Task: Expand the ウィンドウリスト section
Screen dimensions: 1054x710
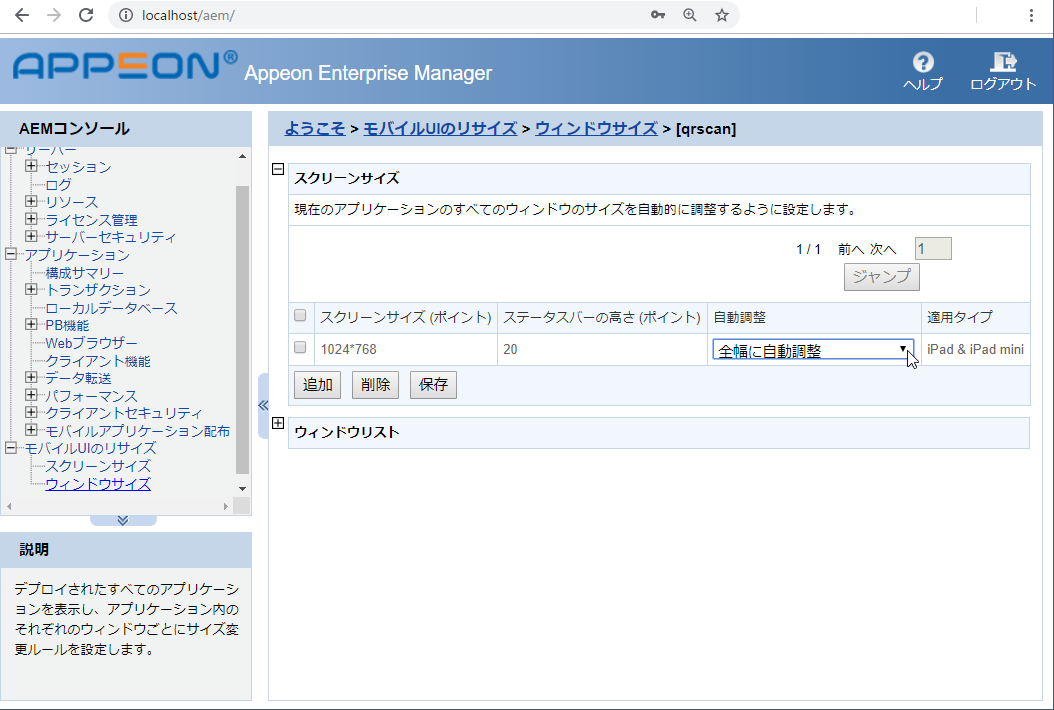Action: [x=277, y=424]
